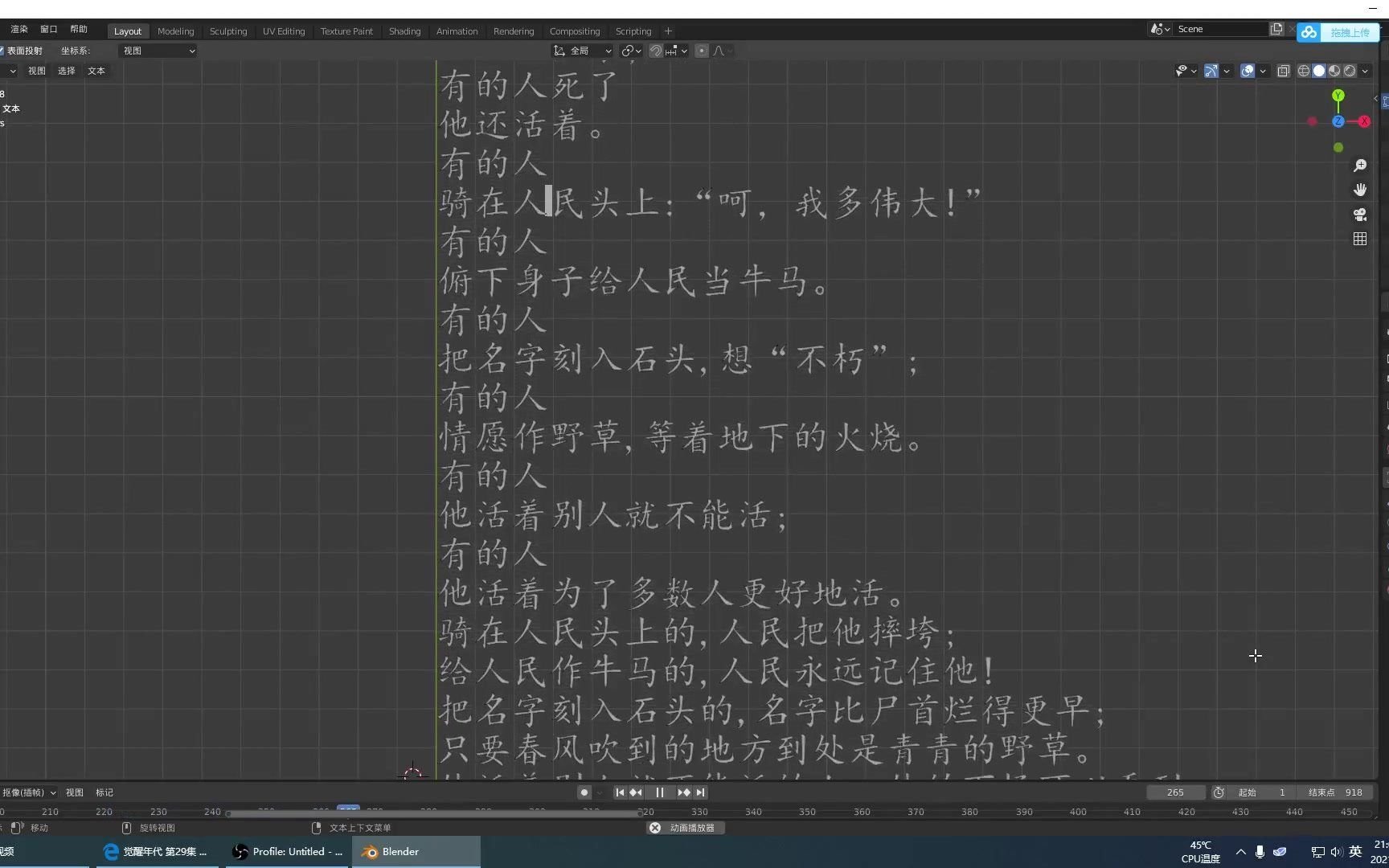Open the 窗口 window menu
The height and width of the screenshot is (868, 1389).
(x=49, y=29)
